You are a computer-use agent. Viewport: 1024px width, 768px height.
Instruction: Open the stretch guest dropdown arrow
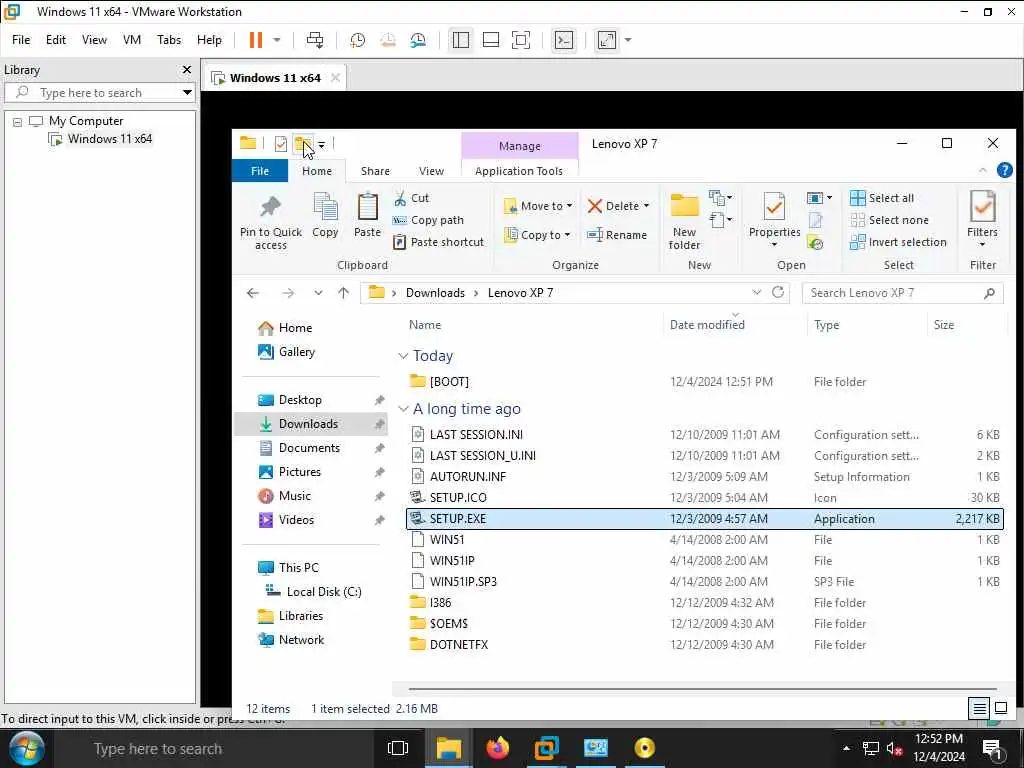[x=628, y=40]
